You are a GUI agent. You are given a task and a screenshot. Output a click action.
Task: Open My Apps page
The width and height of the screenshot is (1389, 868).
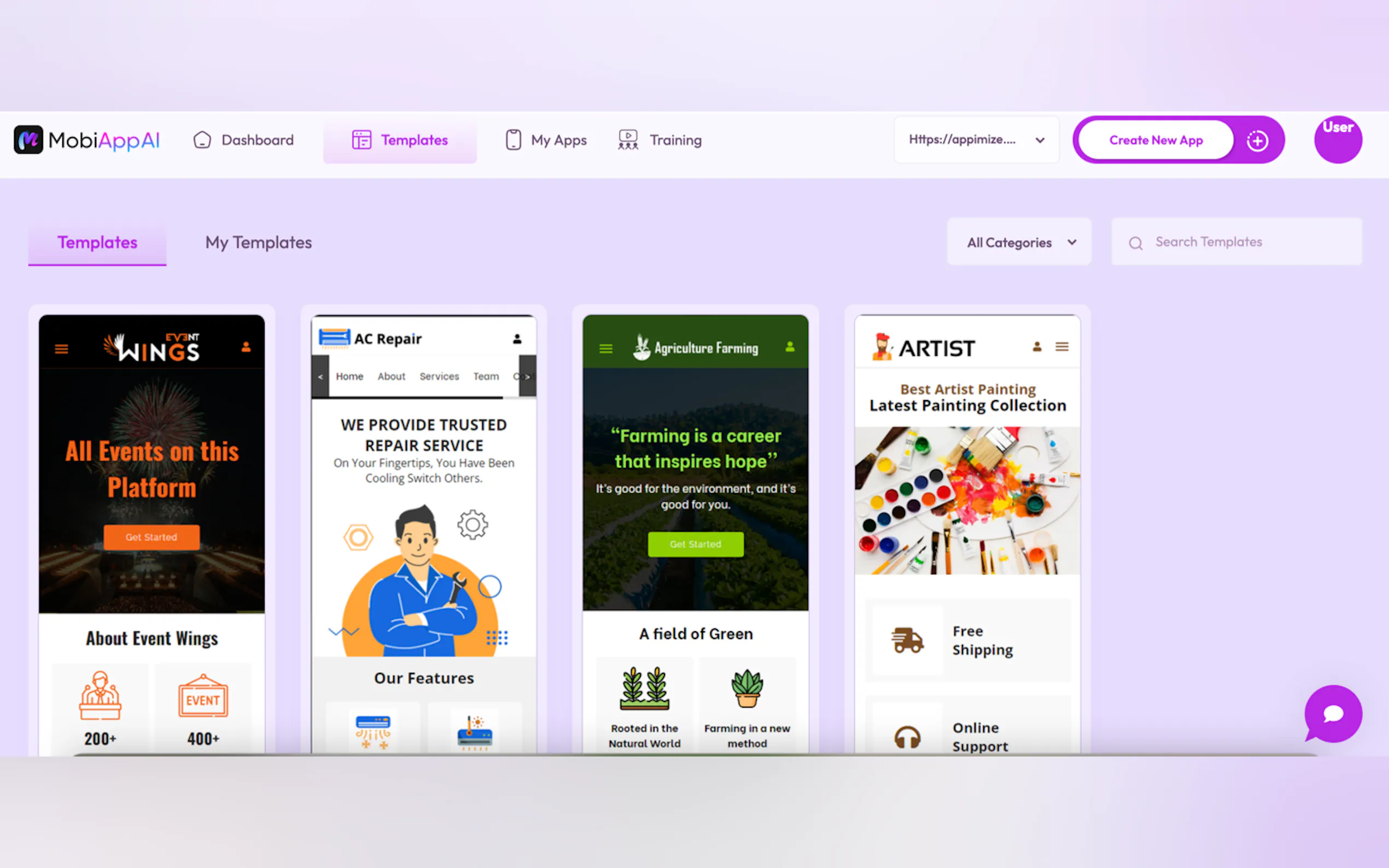(x=546, y=140)
